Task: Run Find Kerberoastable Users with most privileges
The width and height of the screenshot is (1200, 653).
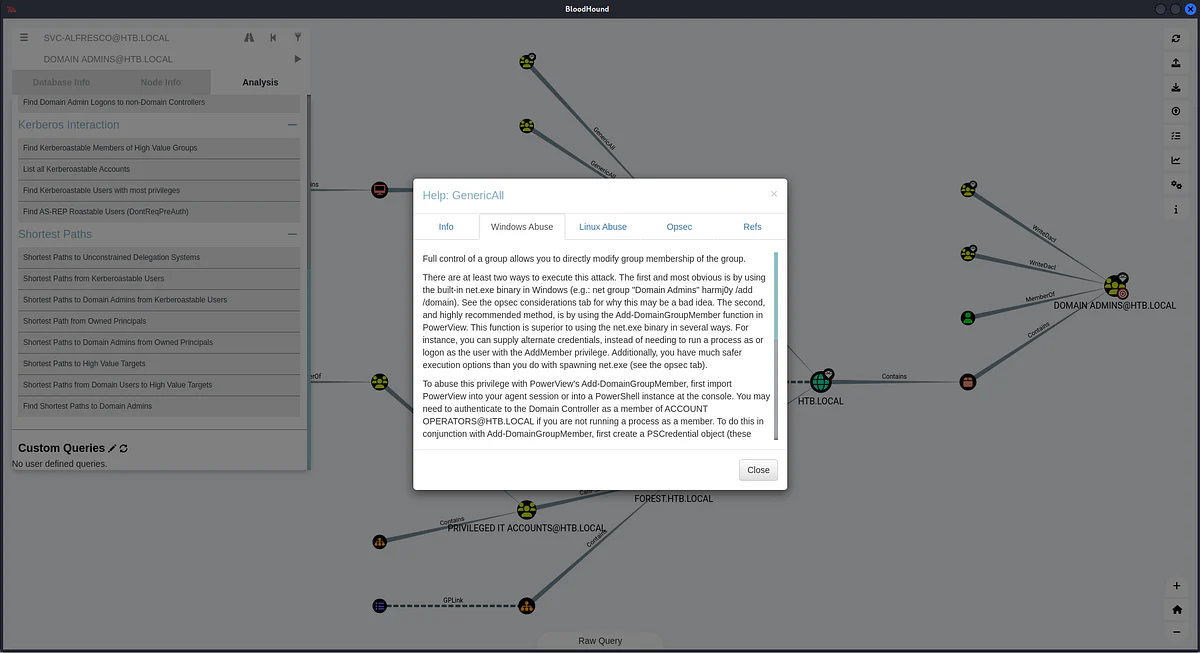Action: [159, 190]
